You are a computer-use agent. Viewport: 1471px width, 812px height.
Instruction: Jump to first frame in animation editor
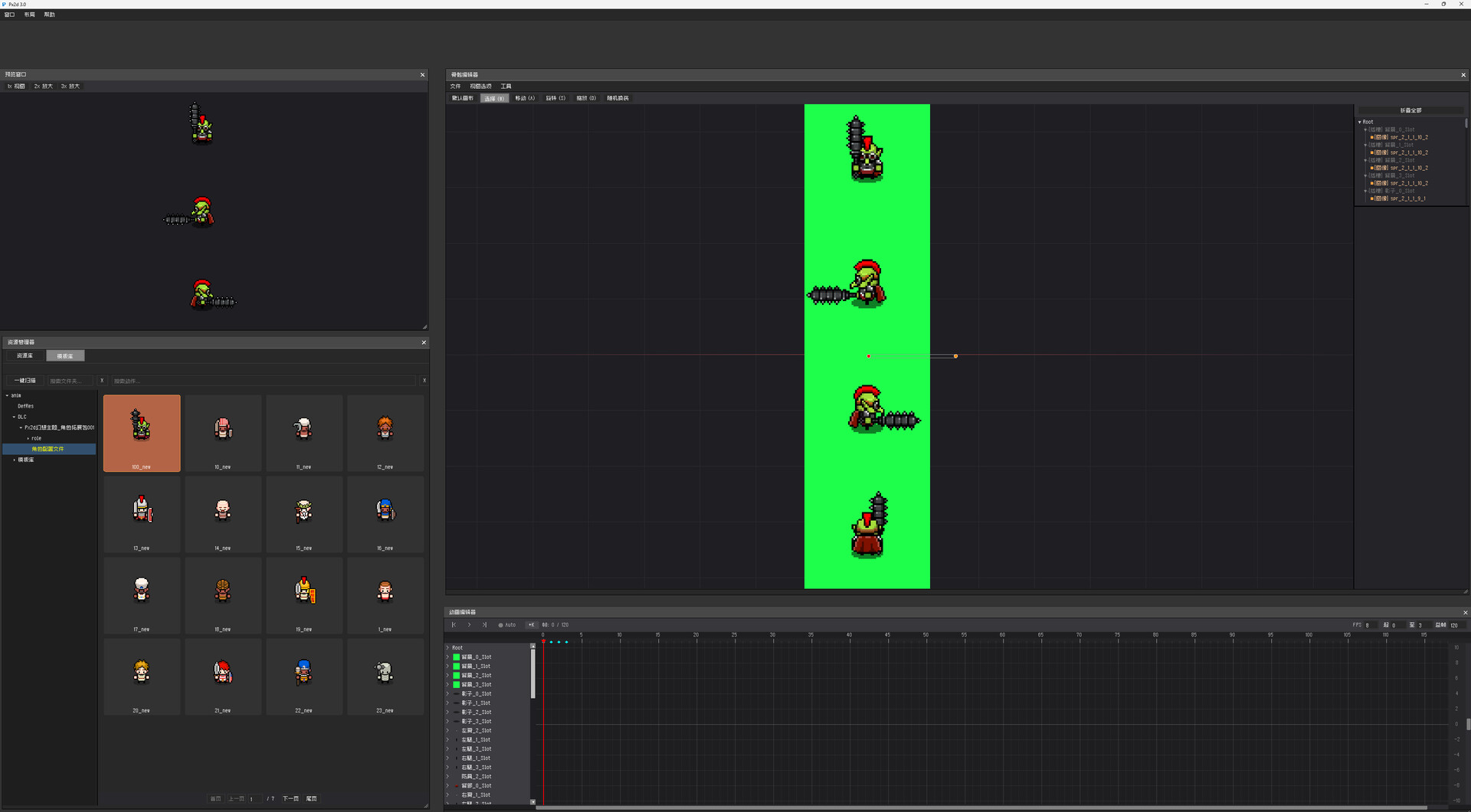point(454,625)
